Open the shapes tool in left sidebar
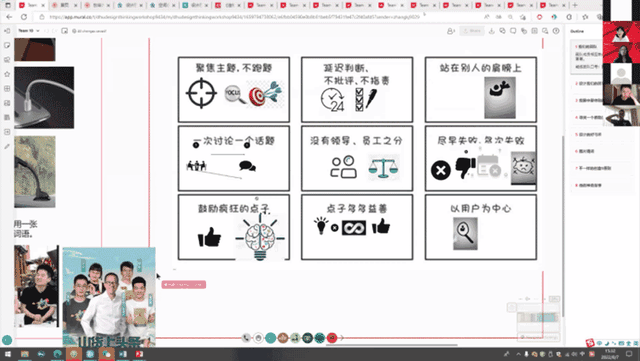This screenshot has height=361, width=640. (7, 60)
